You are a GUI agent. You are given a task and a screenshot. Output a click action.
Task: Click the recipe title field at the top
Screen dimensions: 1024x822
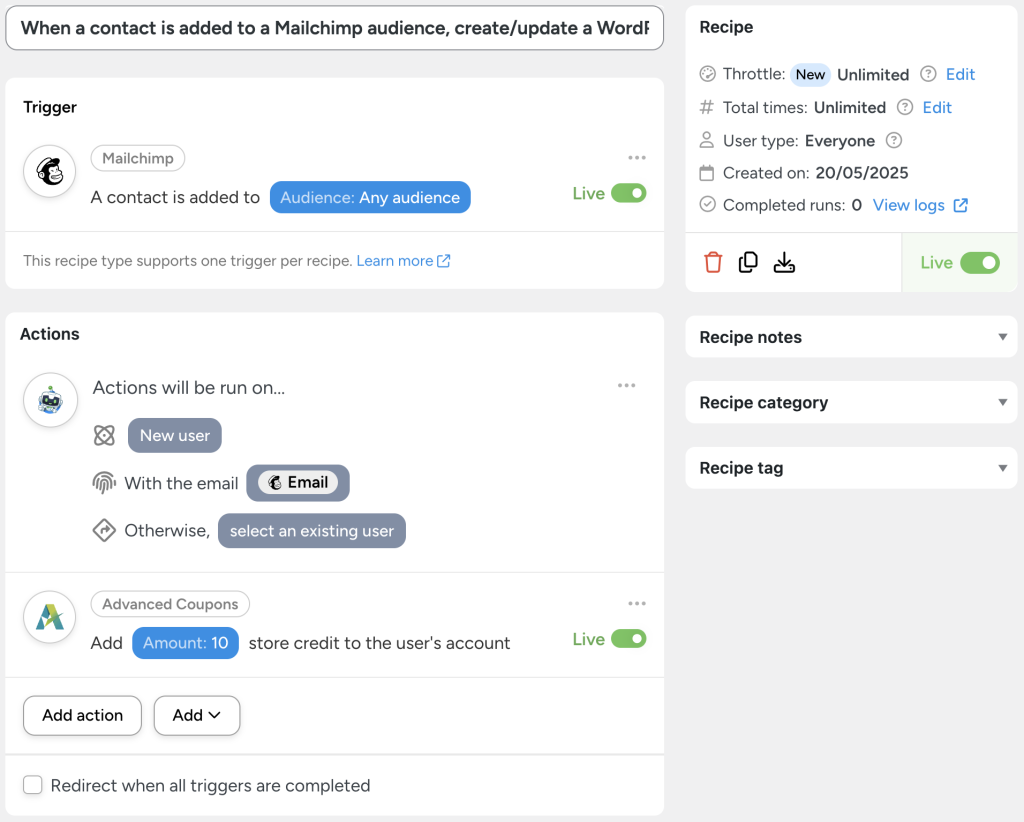pyautogui.click(x=335, y=28)
